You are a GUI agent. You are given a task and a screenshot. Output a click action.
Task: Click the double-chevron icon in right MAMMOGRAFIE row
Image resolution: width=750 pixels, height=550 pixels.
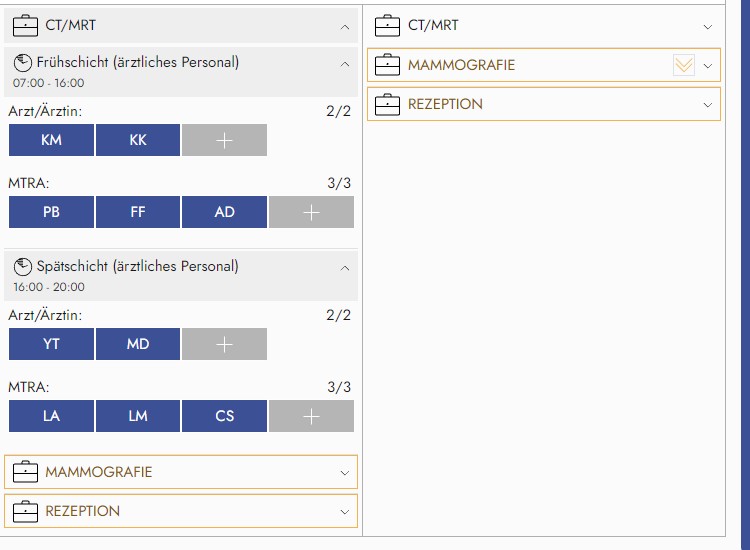point(684,65)
